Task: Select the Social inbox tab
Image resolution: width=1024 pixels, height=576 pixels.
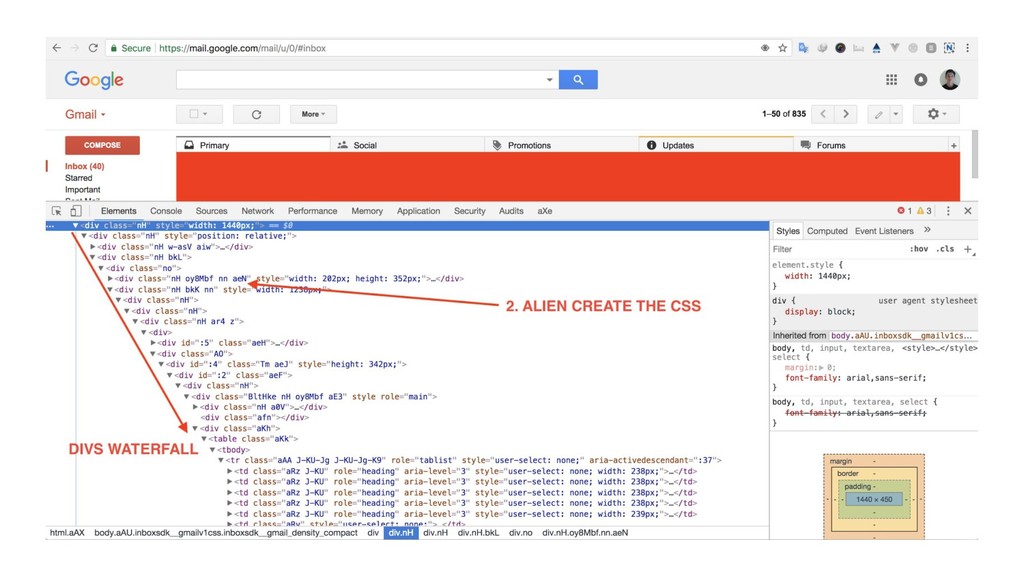Action: point(408,145)
